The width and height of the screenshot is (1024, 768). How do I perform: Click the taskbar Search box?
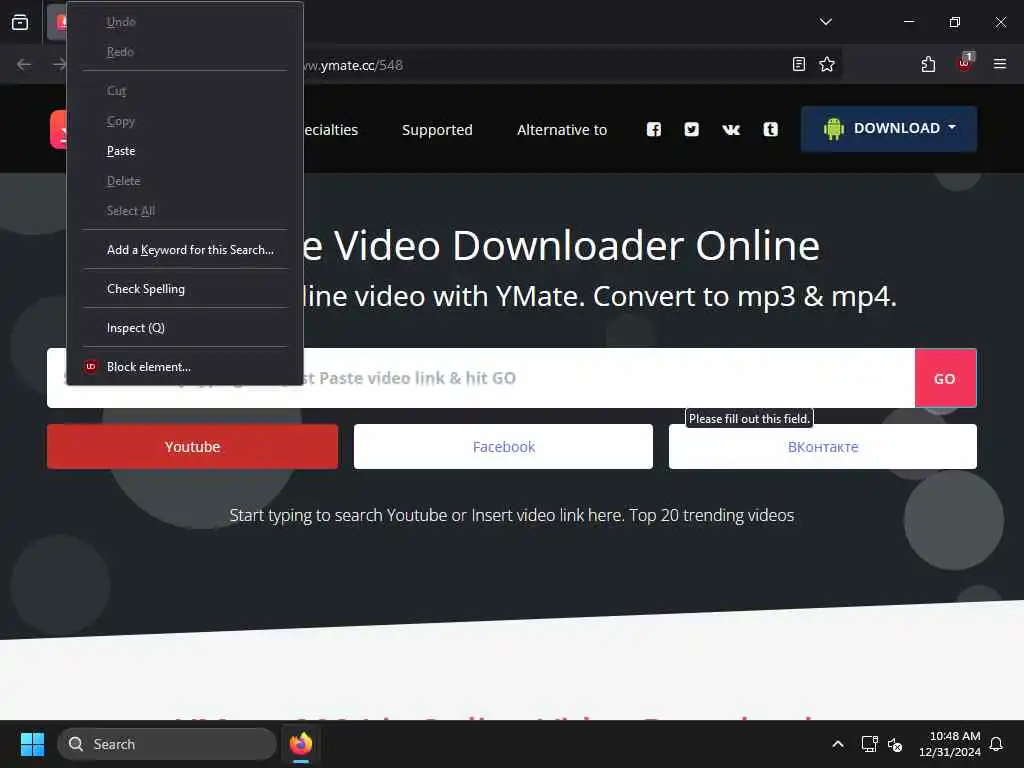(x=167, y=744)
